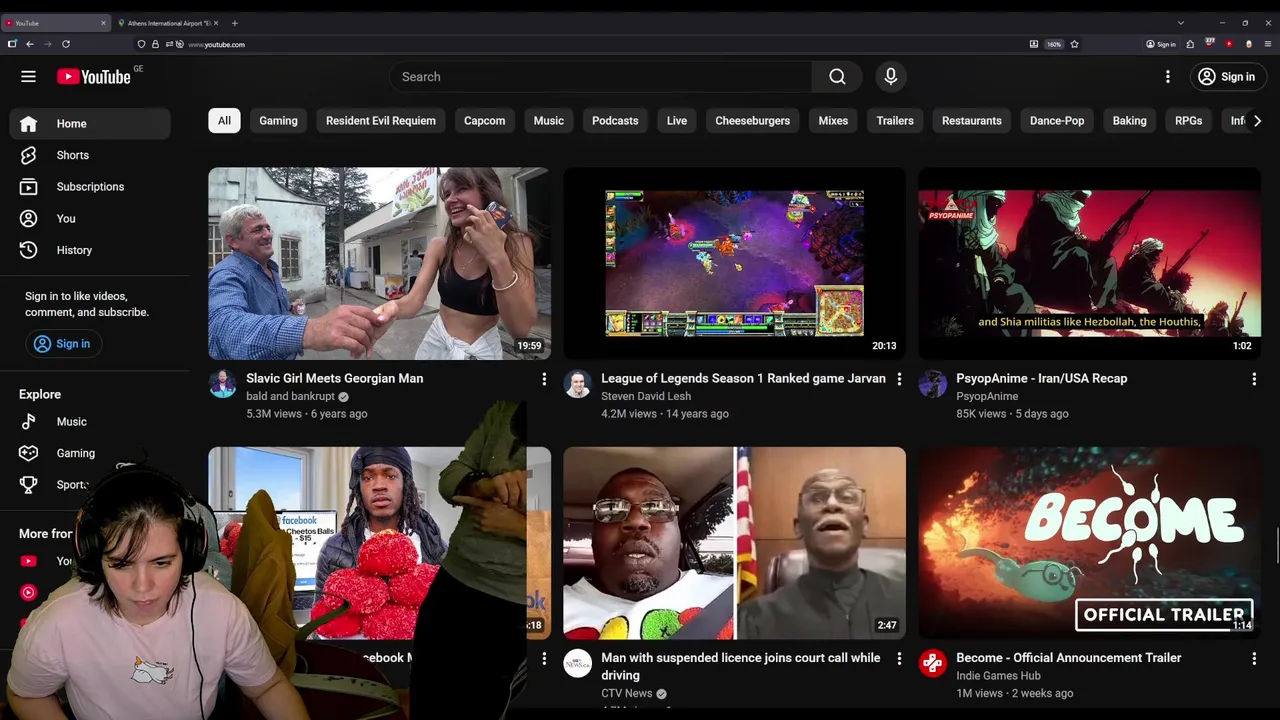Select the Live chip
The height and width of the screenshot is (720, 1280).
677,121
